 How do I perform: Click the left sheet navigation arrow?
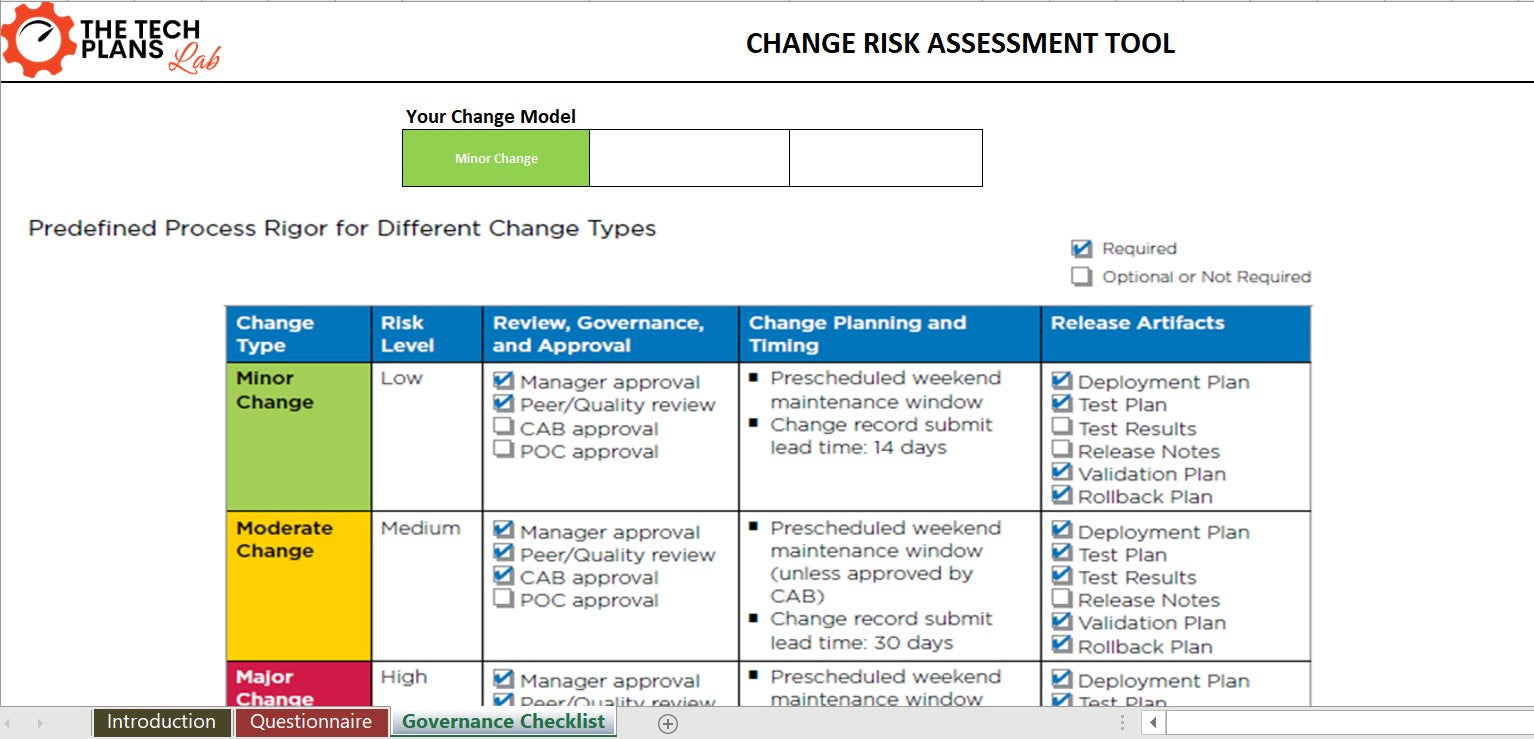click(12, 722)
